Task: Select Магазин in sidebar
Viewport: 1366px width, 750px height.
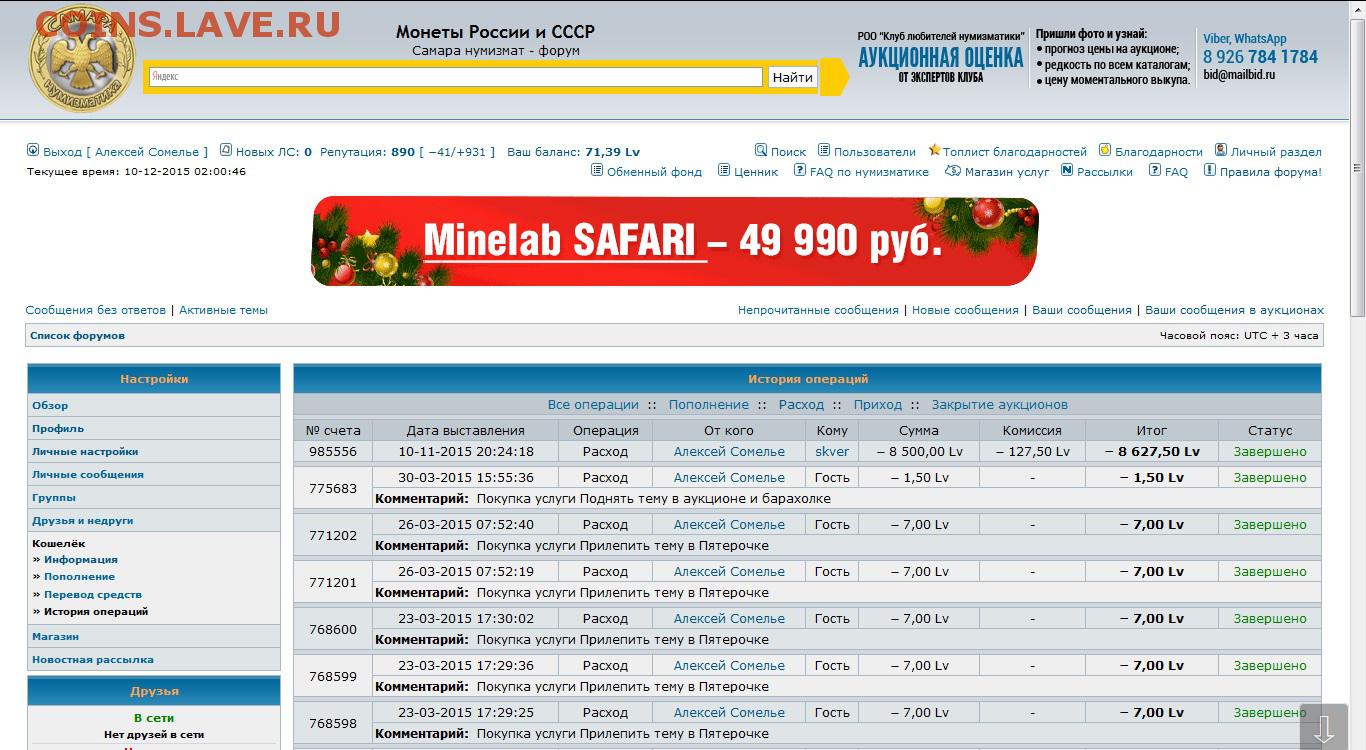Action: tap(55, 636)
